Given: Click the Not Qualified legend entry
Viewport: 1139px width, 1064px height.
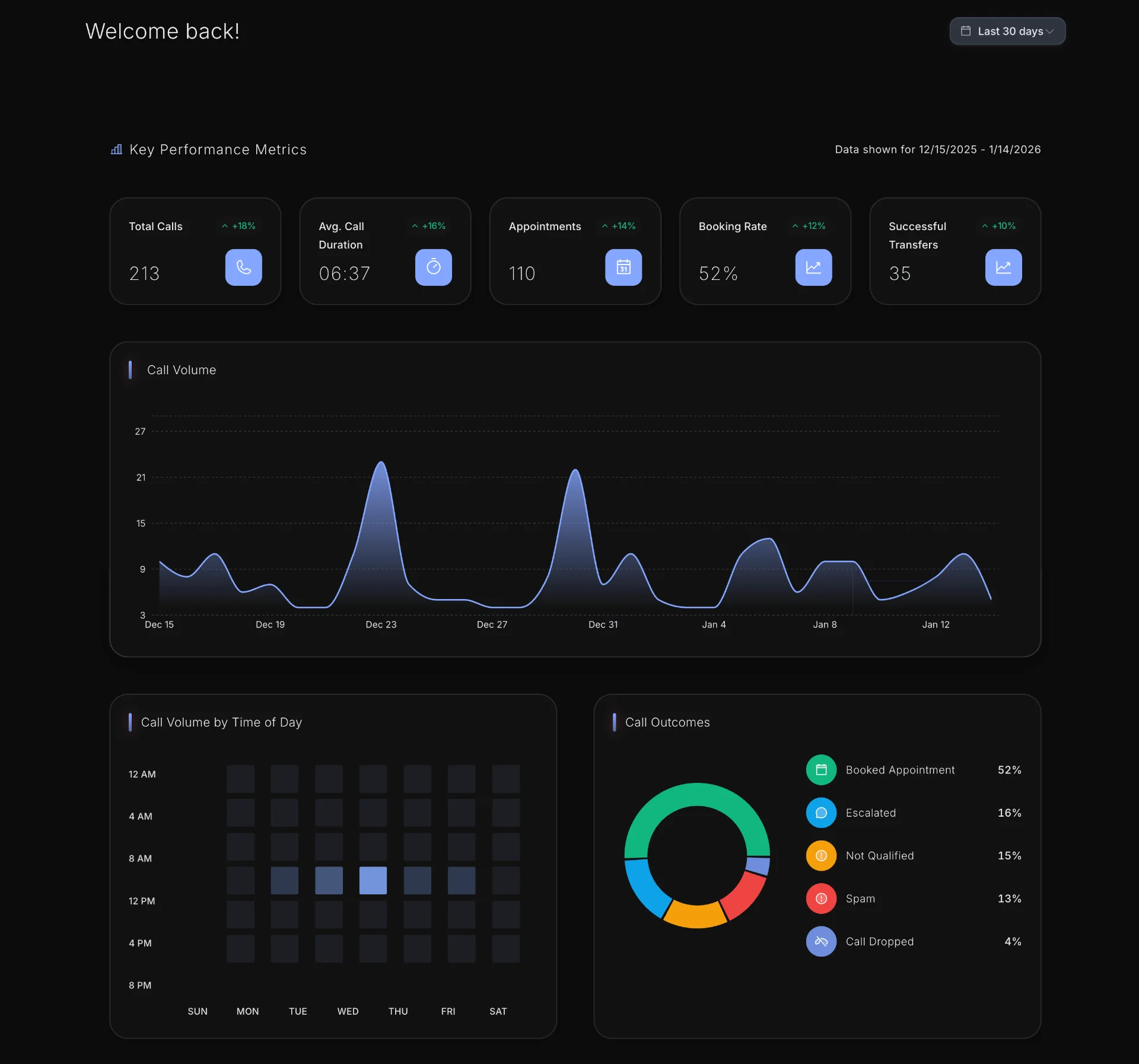Looking at the screenshot, I should click(x=880, y=856).
